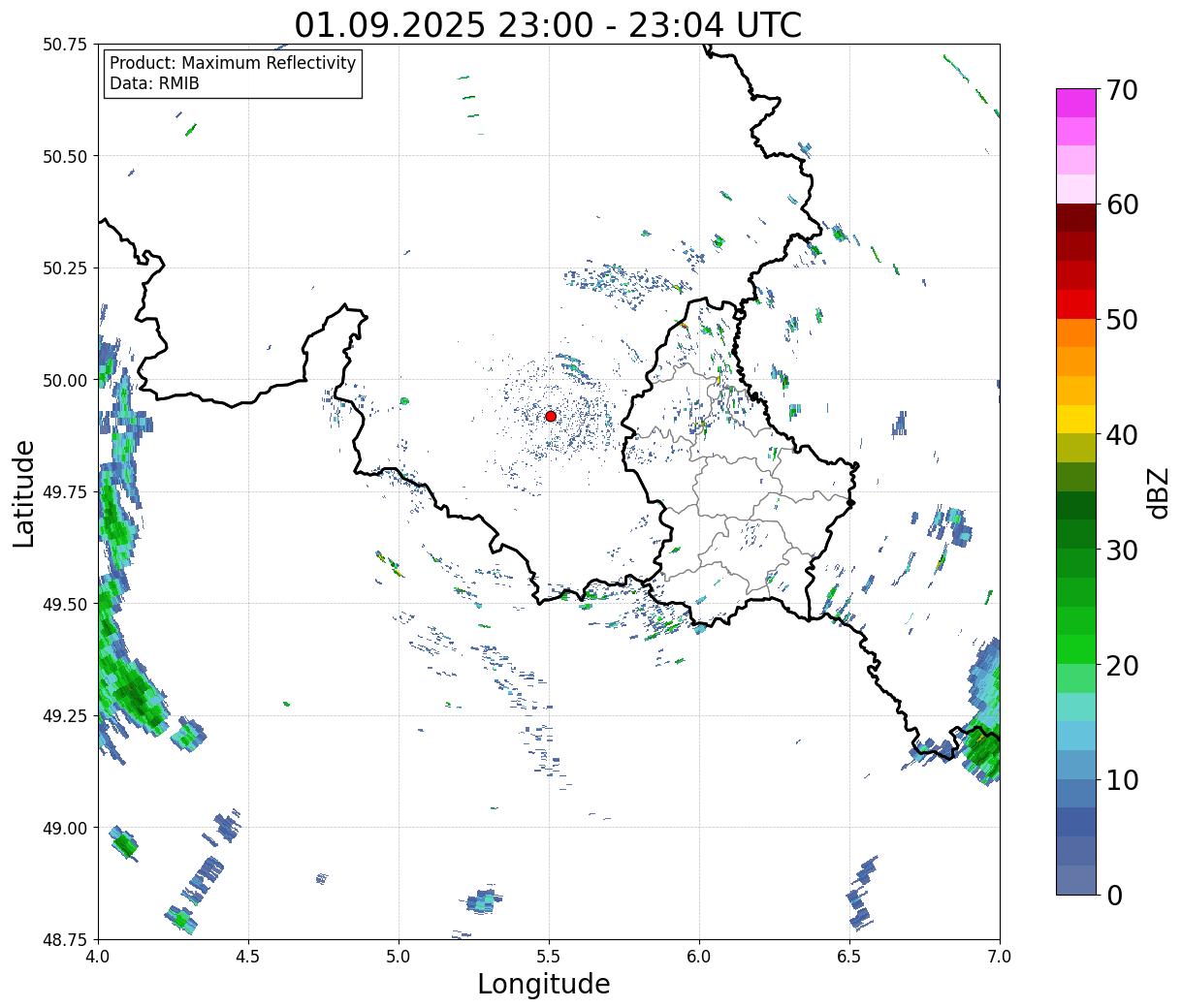Click the "Latitude" axis label
This screenshot has height=1008, width=1182.
(x=24, y=492)
